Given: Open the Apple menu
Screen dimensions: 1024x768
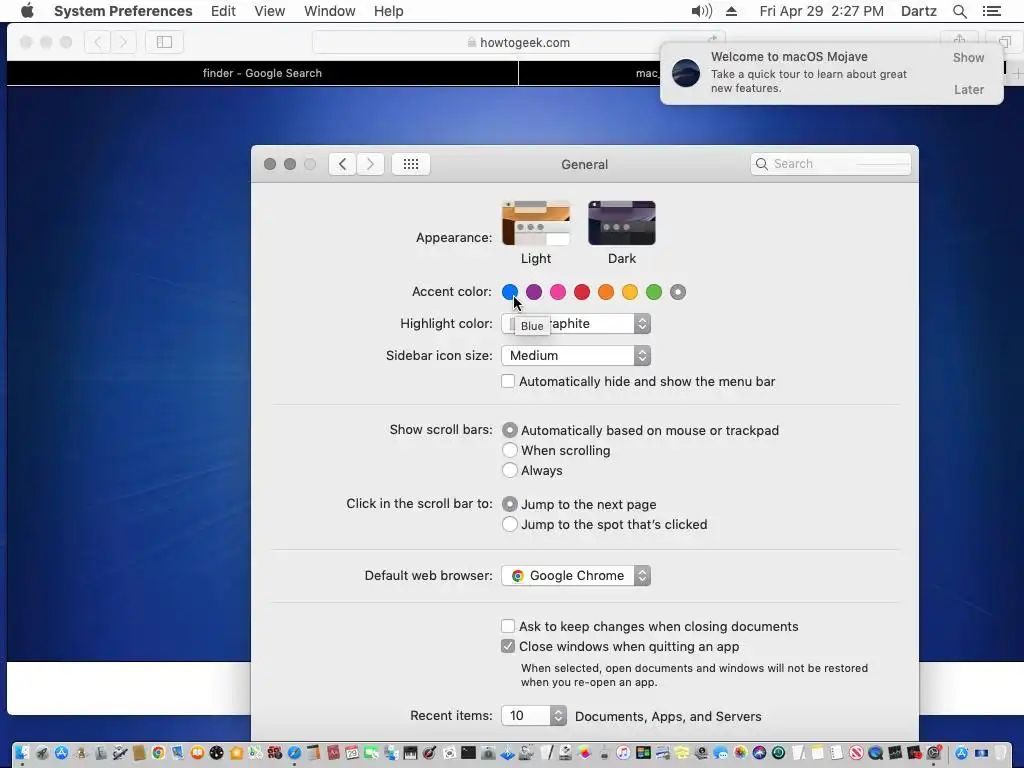Looking at the screenshot, I should click(27, 11).
